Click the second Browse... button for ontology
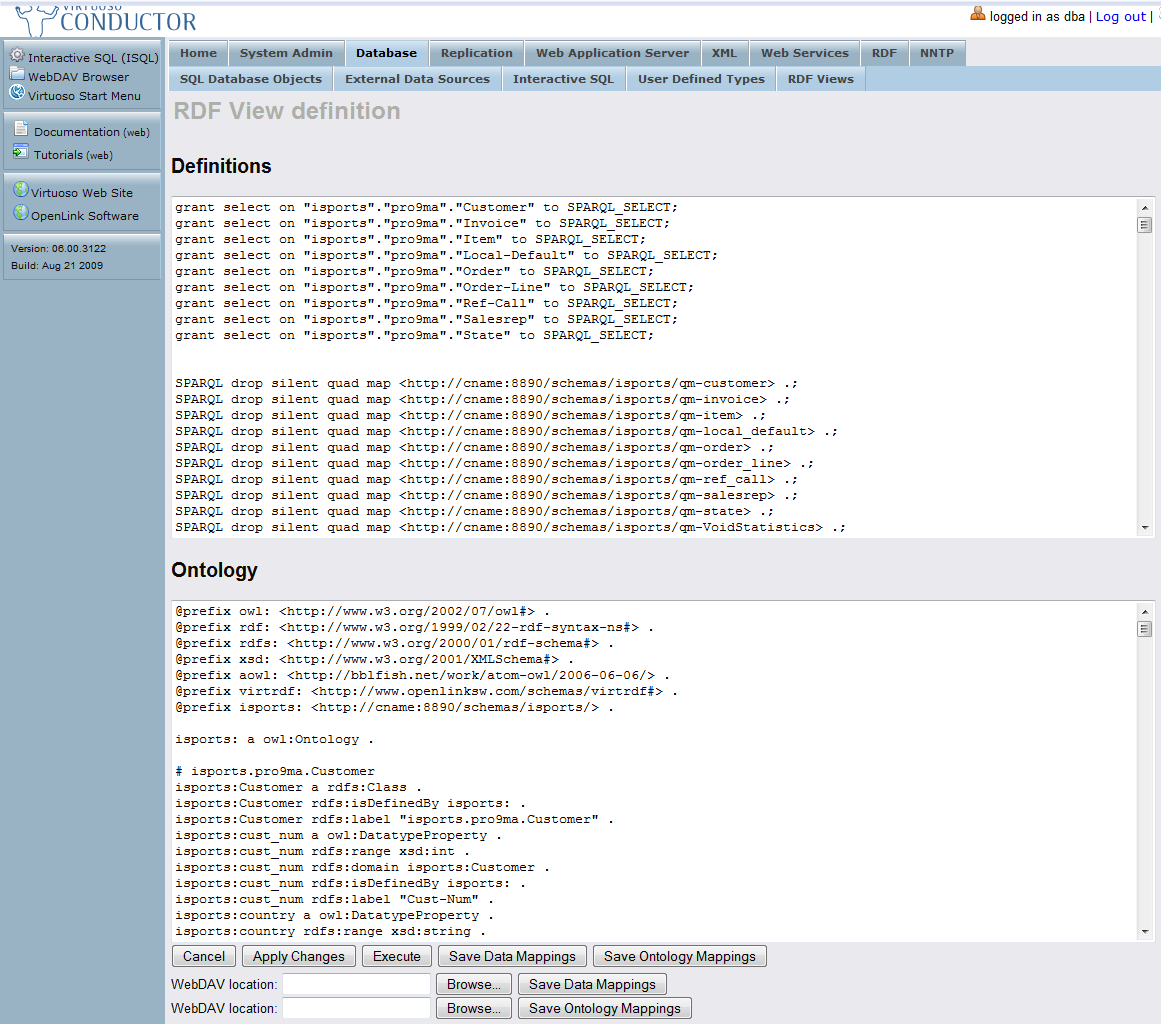This screenshot has height=1024, width=1161. click(475, 1008)
